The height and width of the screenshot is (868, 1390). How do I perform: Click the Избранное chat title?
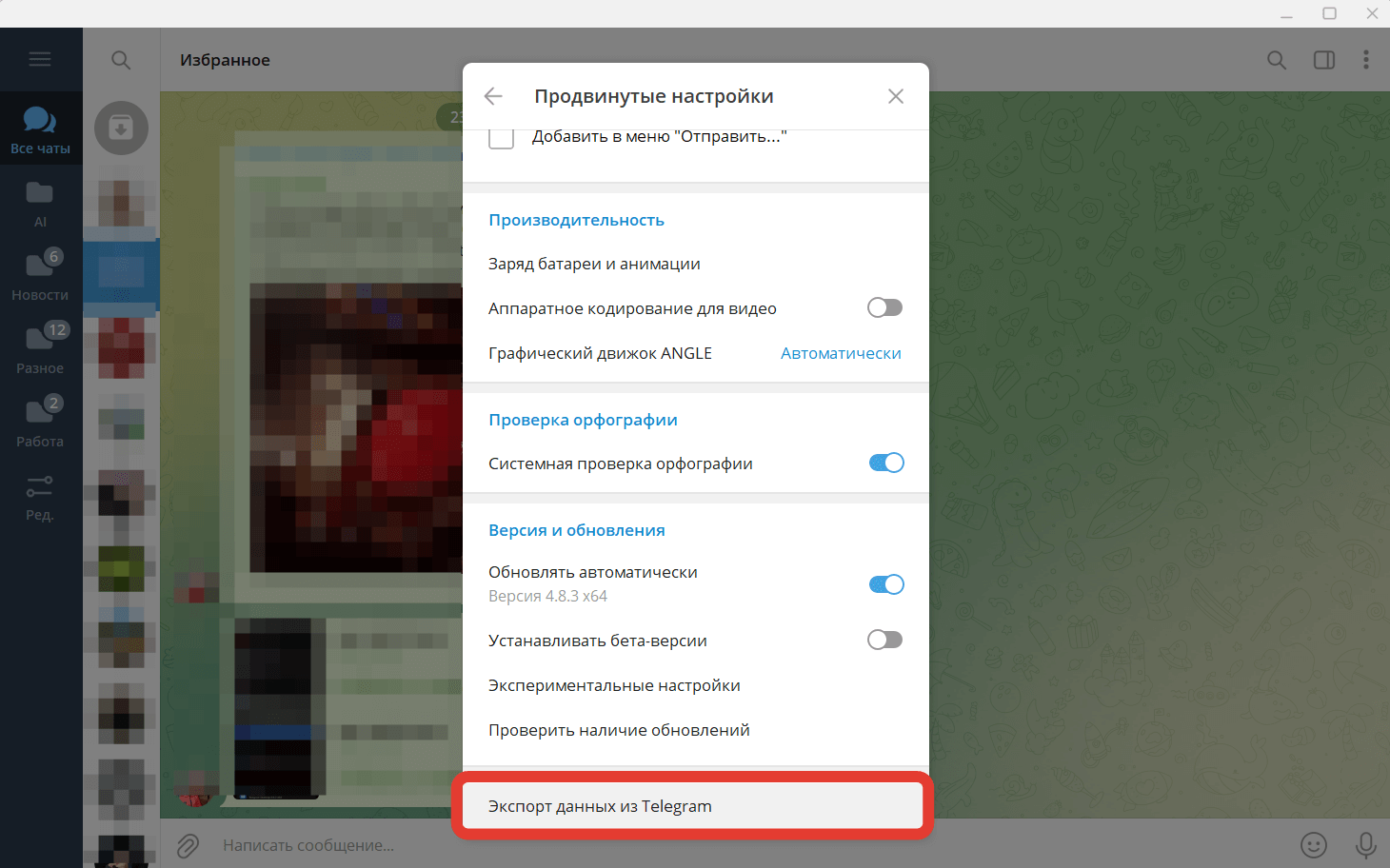(225, 60)
